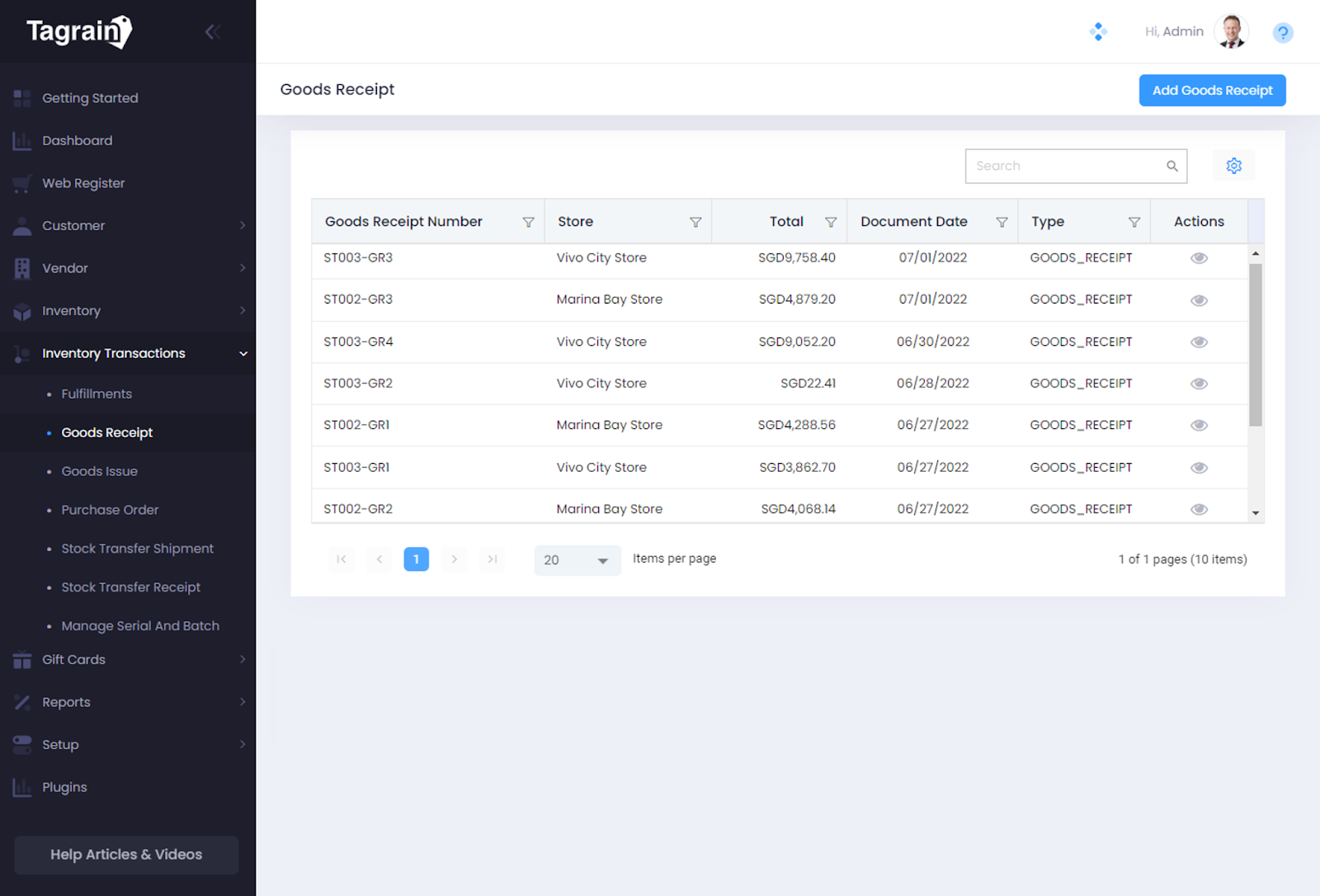The width and height of the screenshot is (1320, 896).
Task: Open Purchase Order submenu item
Action: [x=110, y=510]
